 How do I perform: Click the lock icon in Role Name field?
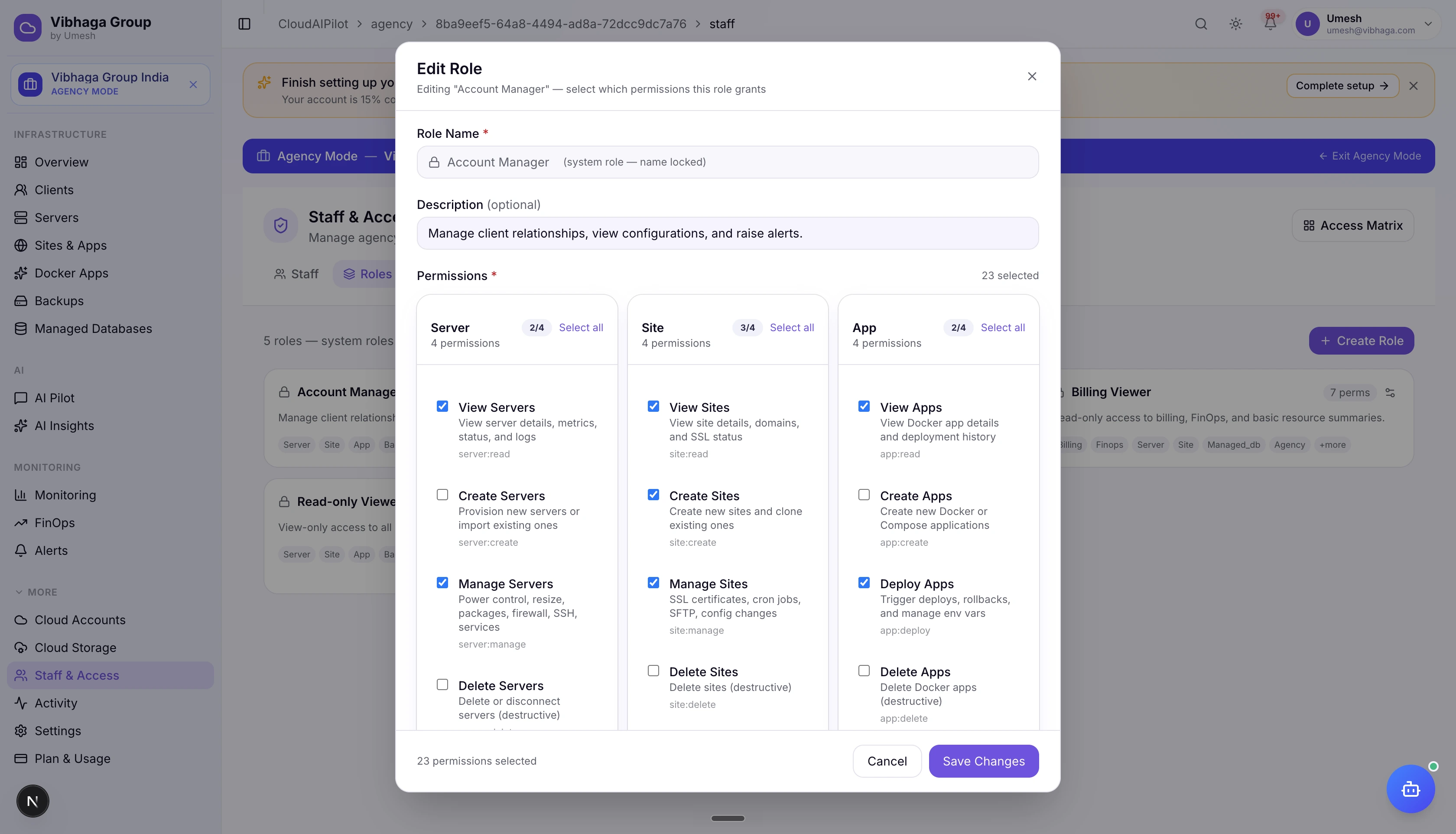(x=434, y=162)
